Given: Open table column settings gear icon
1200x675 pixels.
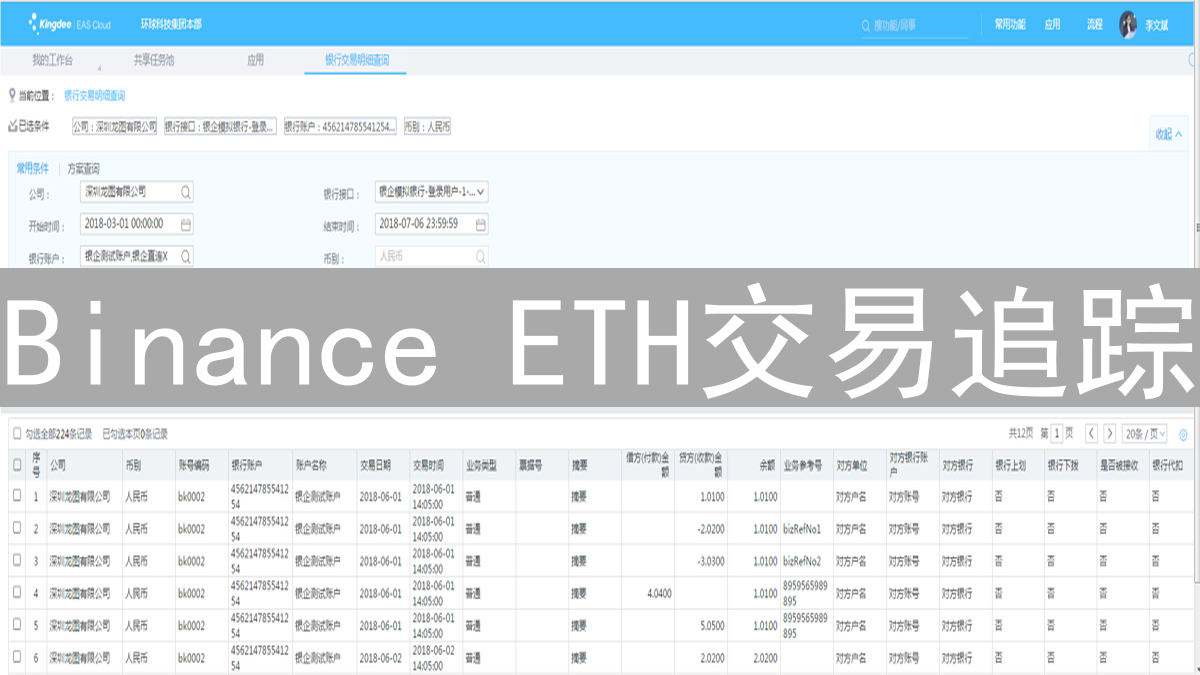Looking at the screenshot, I should (1184, 434).
